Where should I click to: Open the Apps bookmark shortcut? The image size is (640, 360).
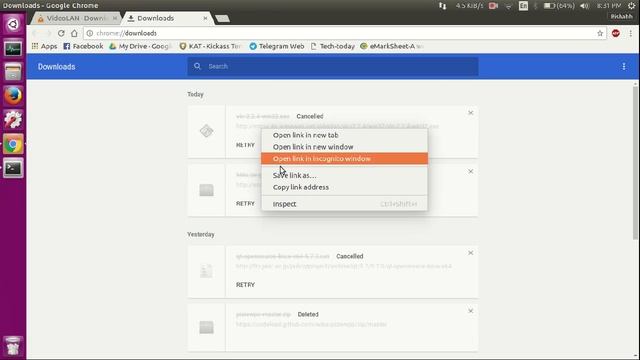point(44,46)
